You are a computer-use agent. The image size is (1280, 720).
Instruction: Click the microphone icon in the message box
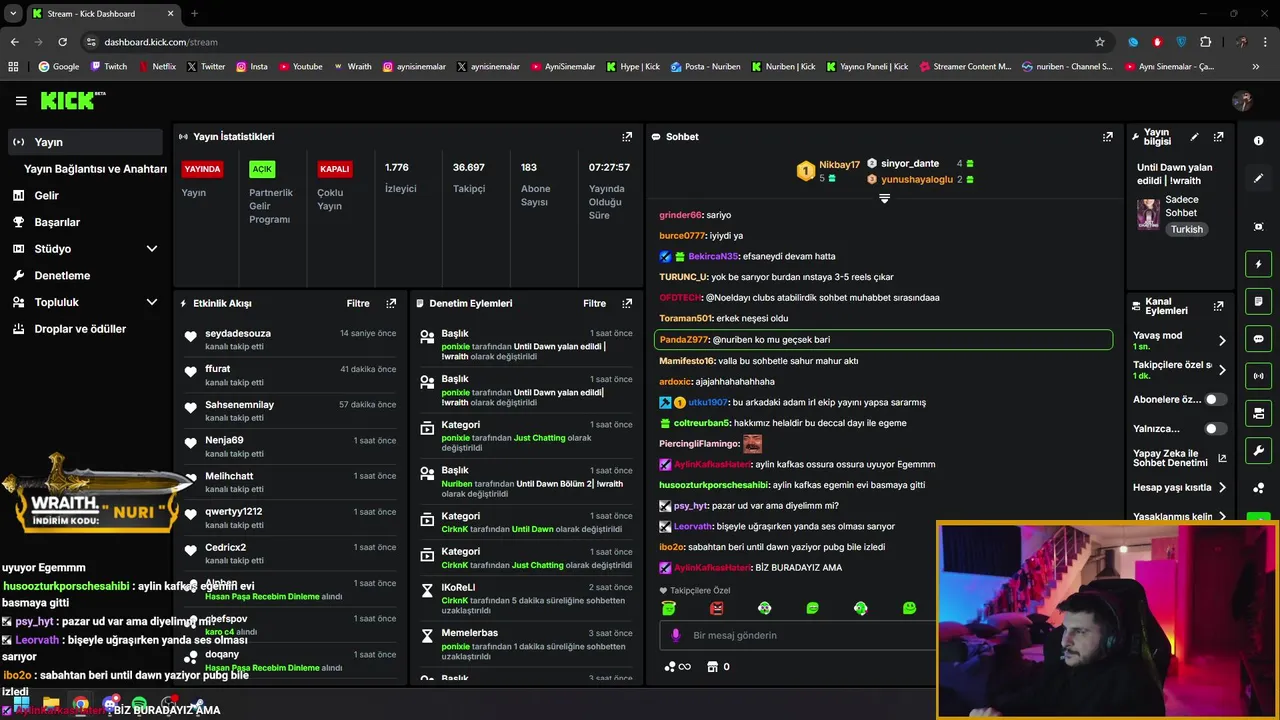[x=675, y=635]
